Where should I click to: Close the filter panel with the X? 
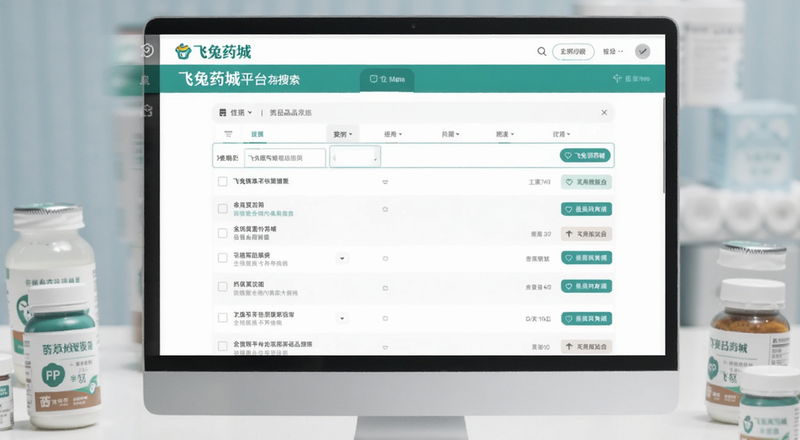click(604, 112)
